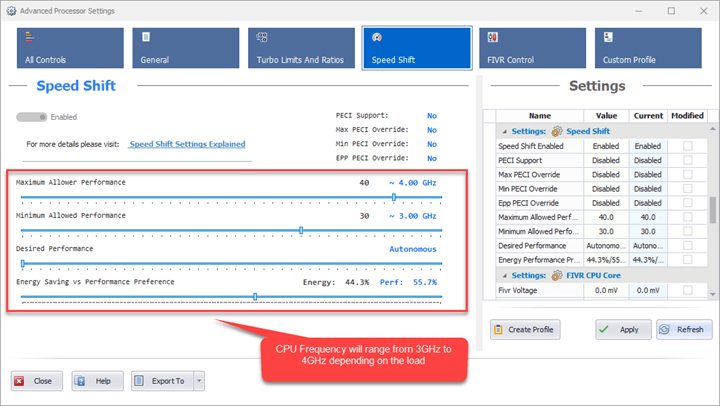The image size is (720, 406).
Task: Select the 30.0 value for Minimum Allowed Perfo
Action: [606, 231]
